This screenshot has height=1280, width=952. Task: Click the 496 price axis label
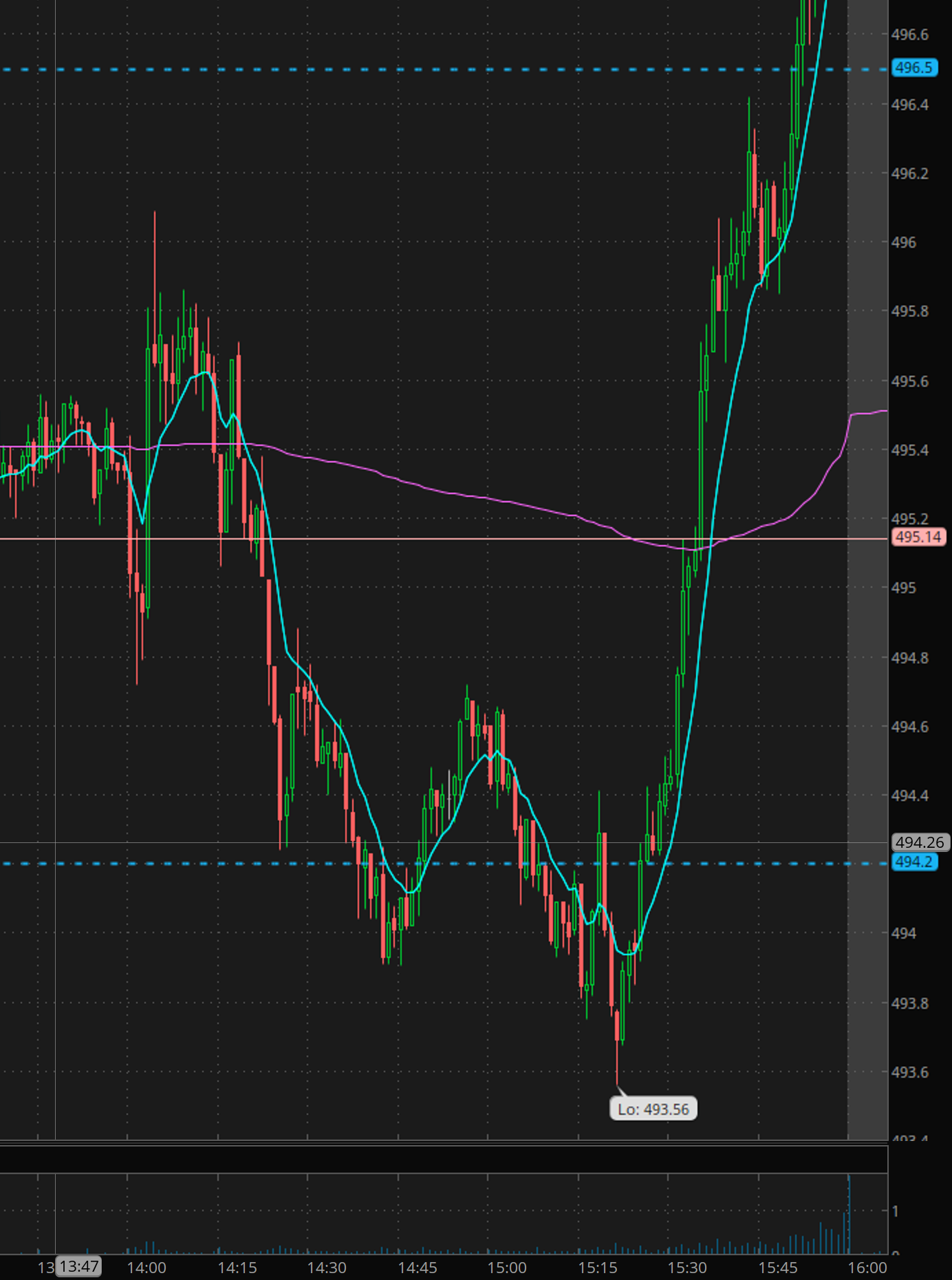904,242
